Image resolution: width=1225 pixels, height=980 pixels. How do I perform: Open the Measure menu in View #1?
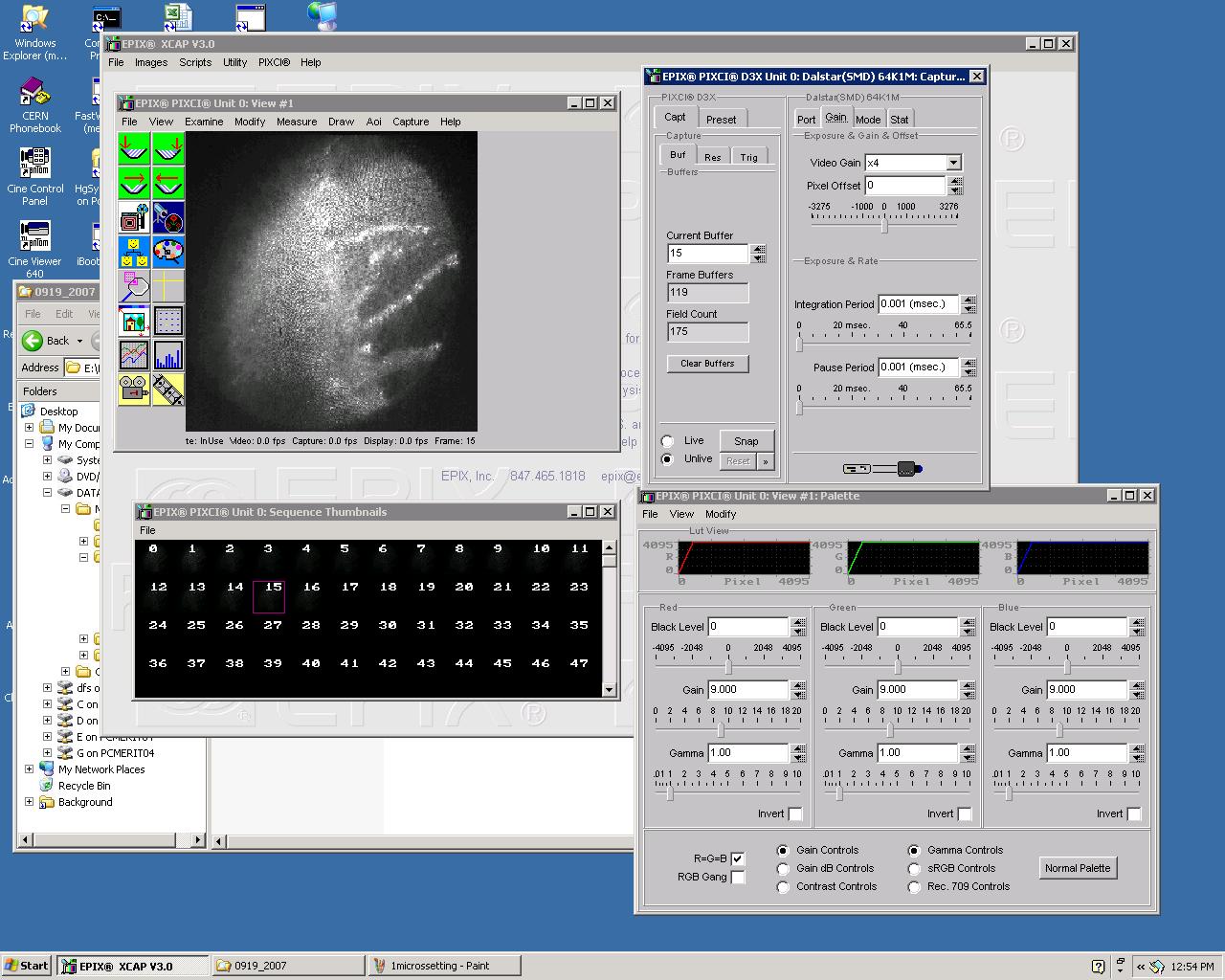297,122
